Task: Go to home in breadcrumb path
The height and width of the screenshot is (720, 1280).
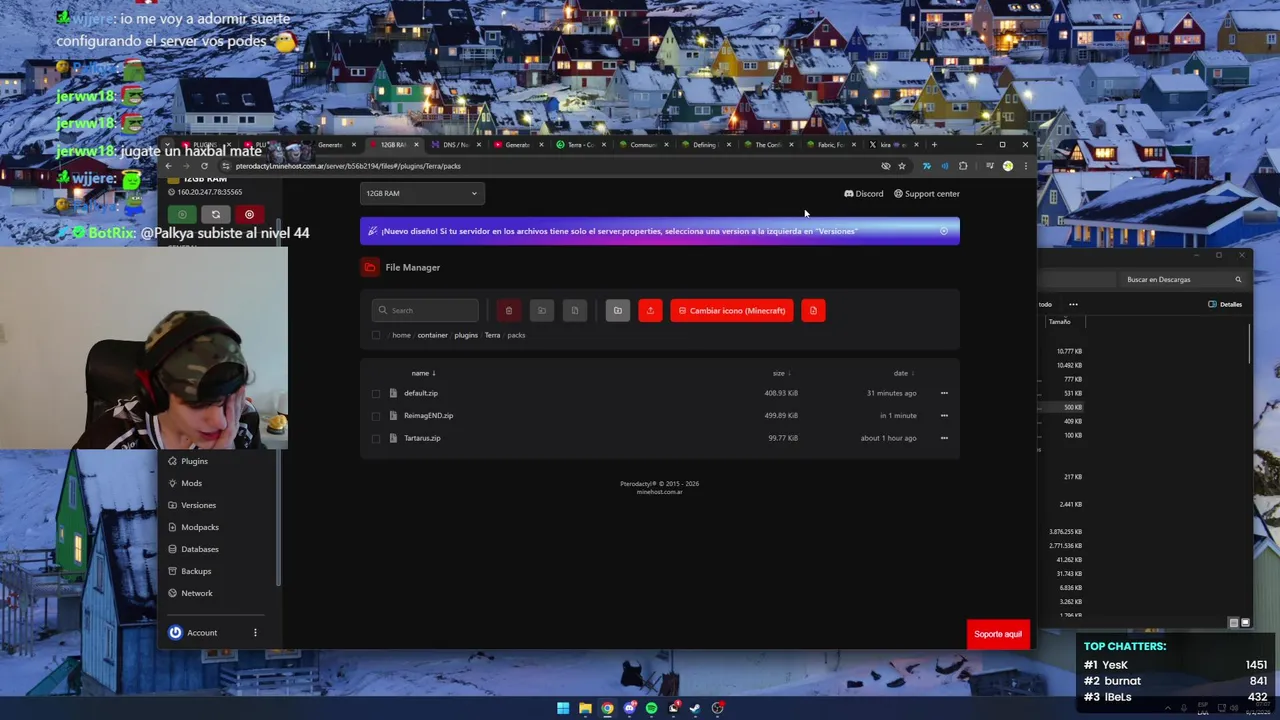Action: click(x=401, y=335)
